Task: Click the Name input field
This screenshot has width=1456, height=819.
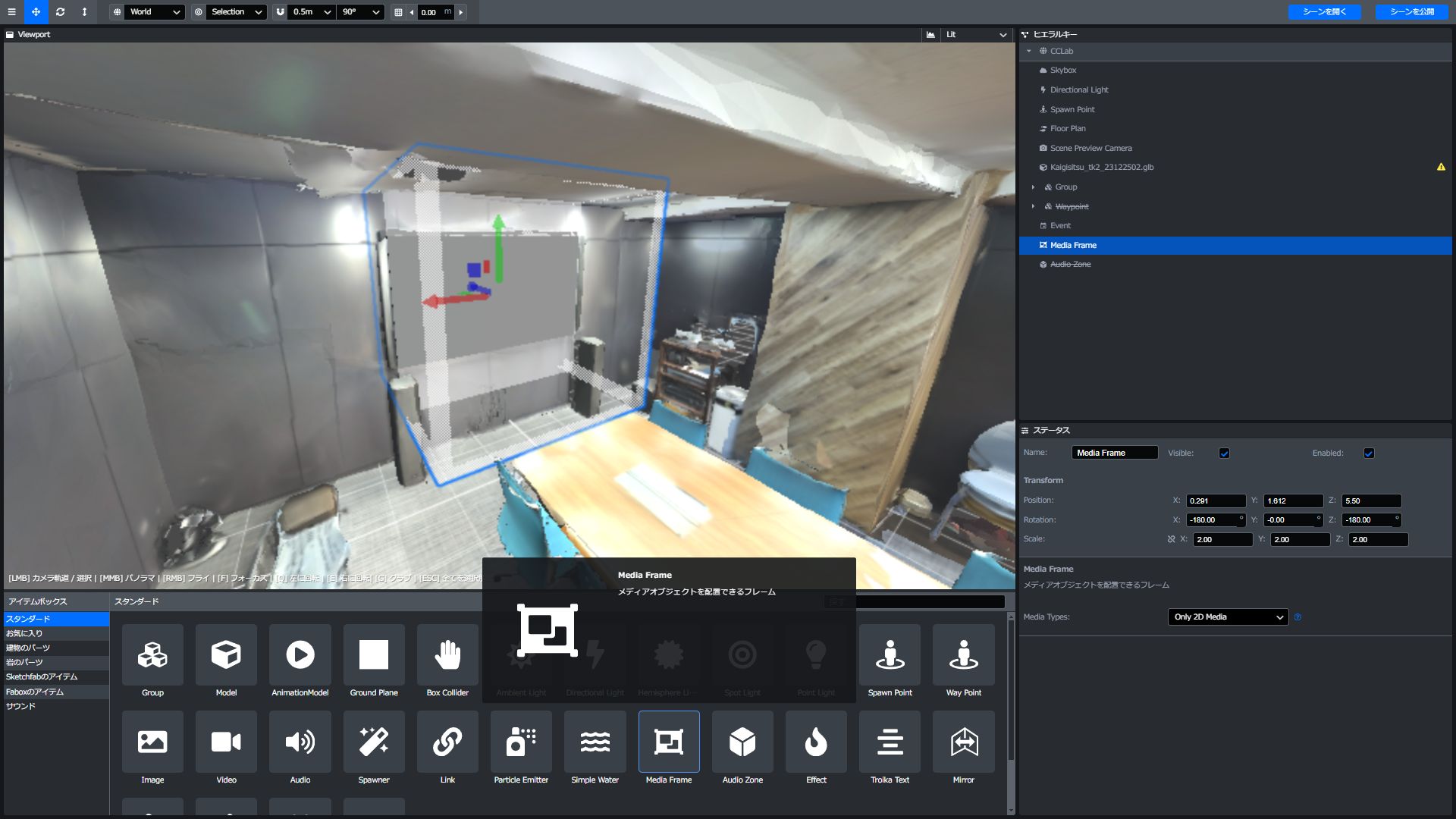Action: point(1114,453)
